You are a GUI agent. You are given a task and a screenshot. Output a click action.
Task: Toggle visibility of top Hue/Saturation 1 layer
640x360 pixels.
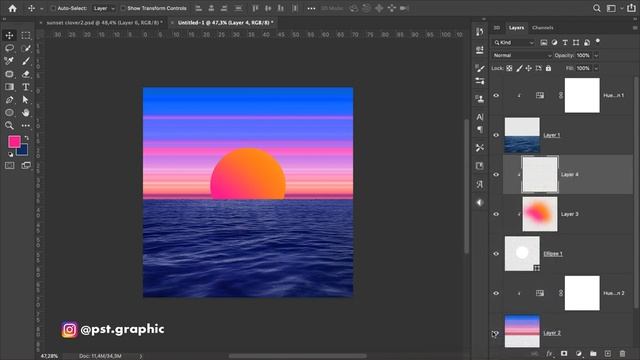tap(496, 96)
